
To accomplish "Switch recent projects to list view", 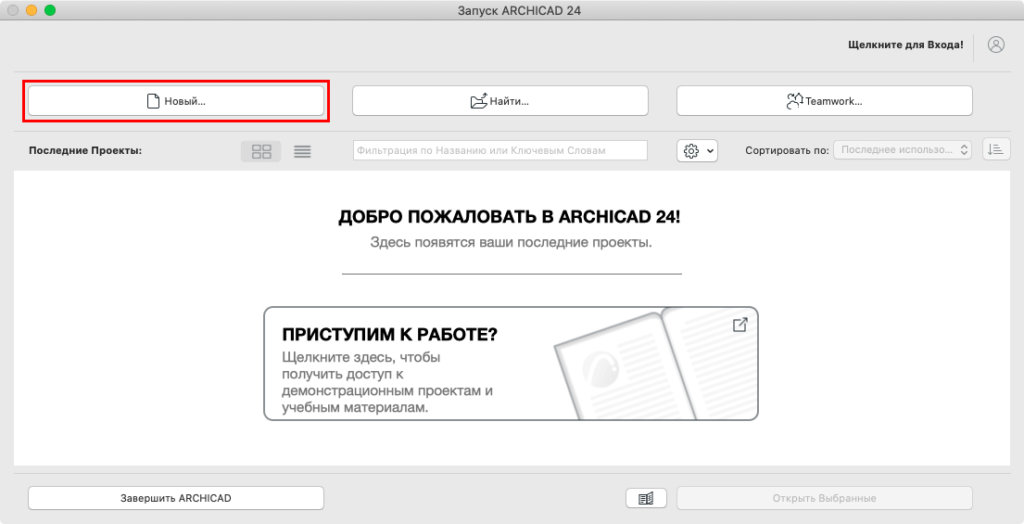I will pos(302,151).
